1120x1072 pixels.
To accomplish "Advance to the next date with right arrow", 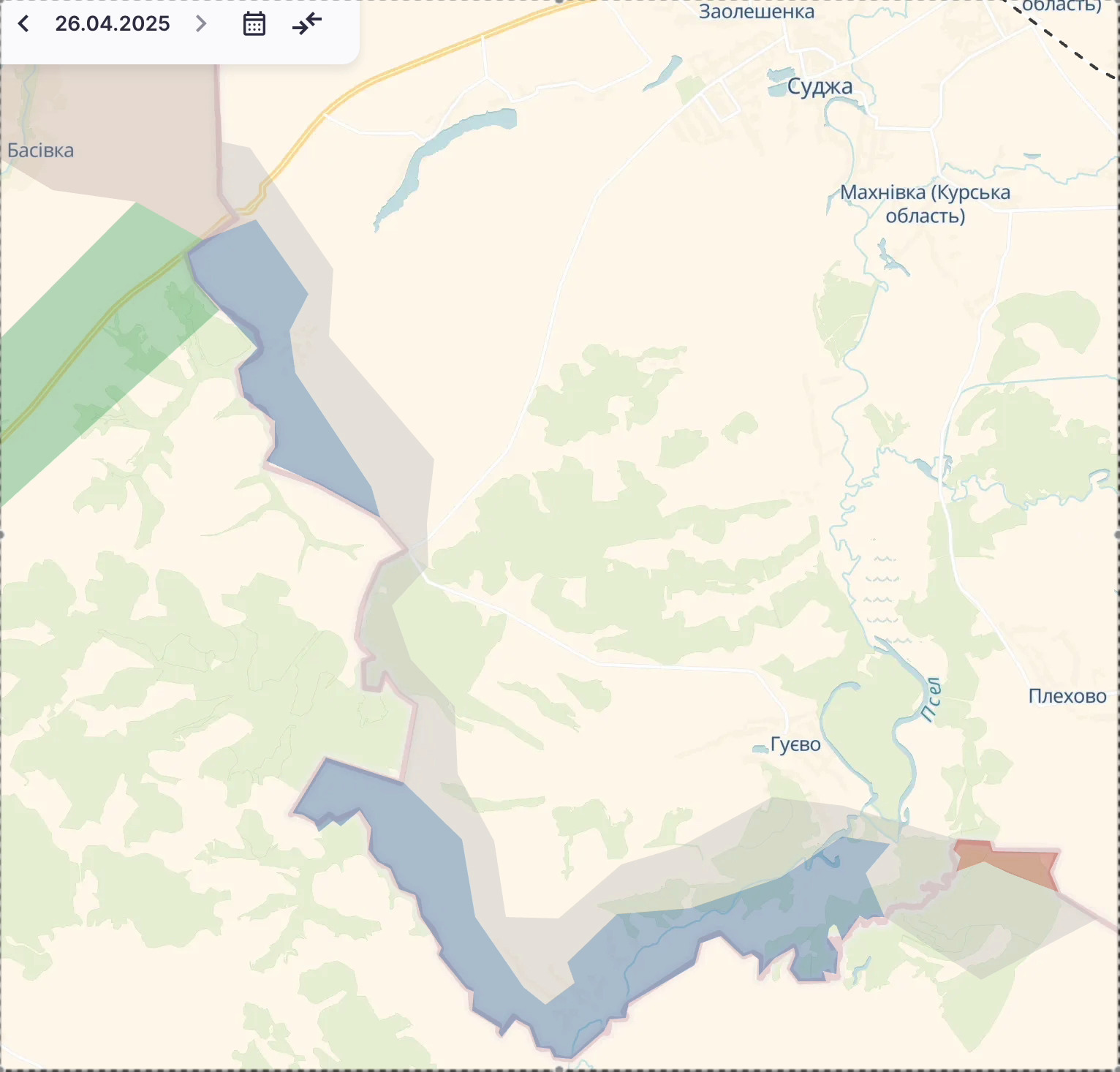I will point(201,24).
